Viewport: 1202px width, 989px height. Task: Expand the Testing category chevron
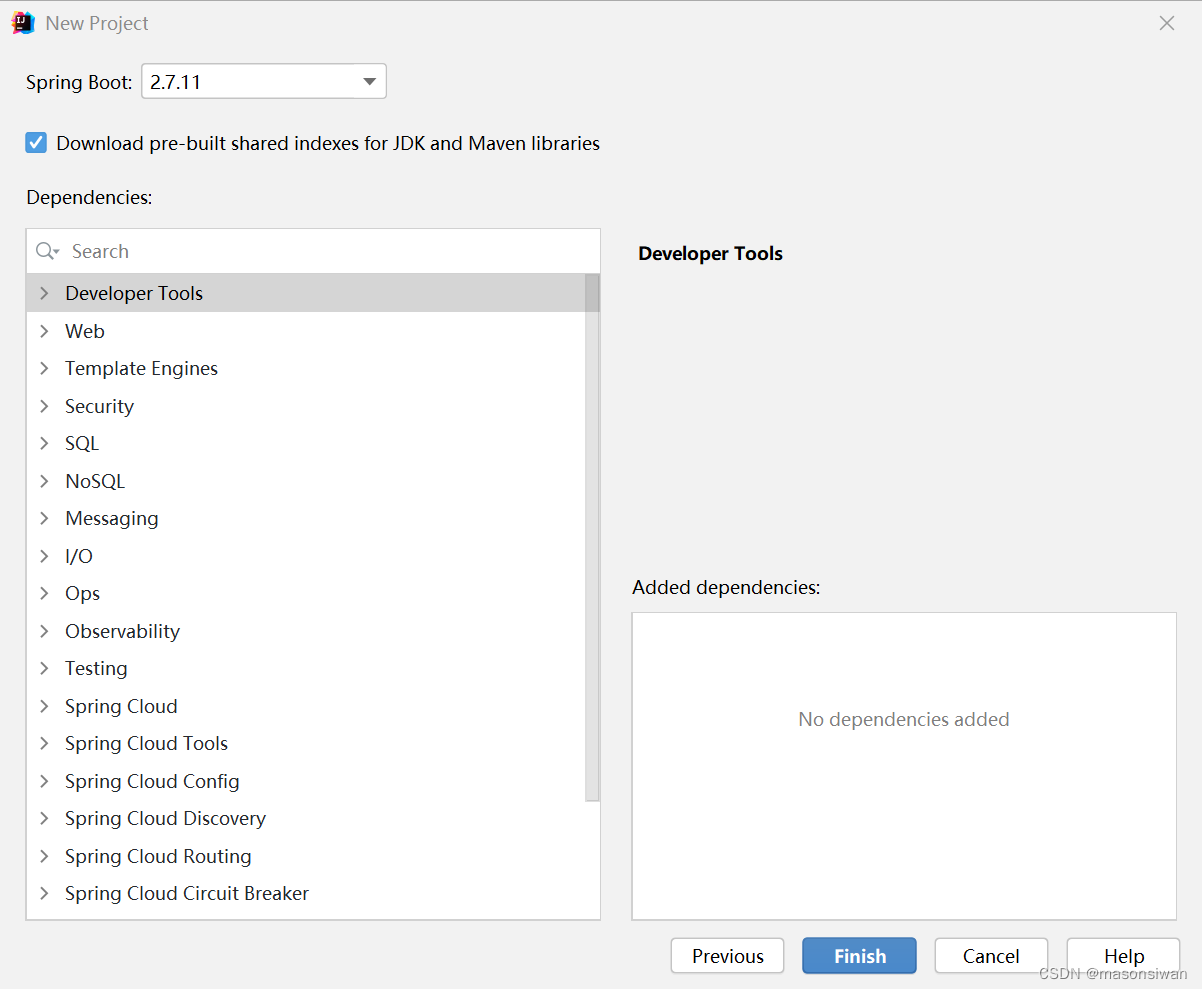point(44,668)
